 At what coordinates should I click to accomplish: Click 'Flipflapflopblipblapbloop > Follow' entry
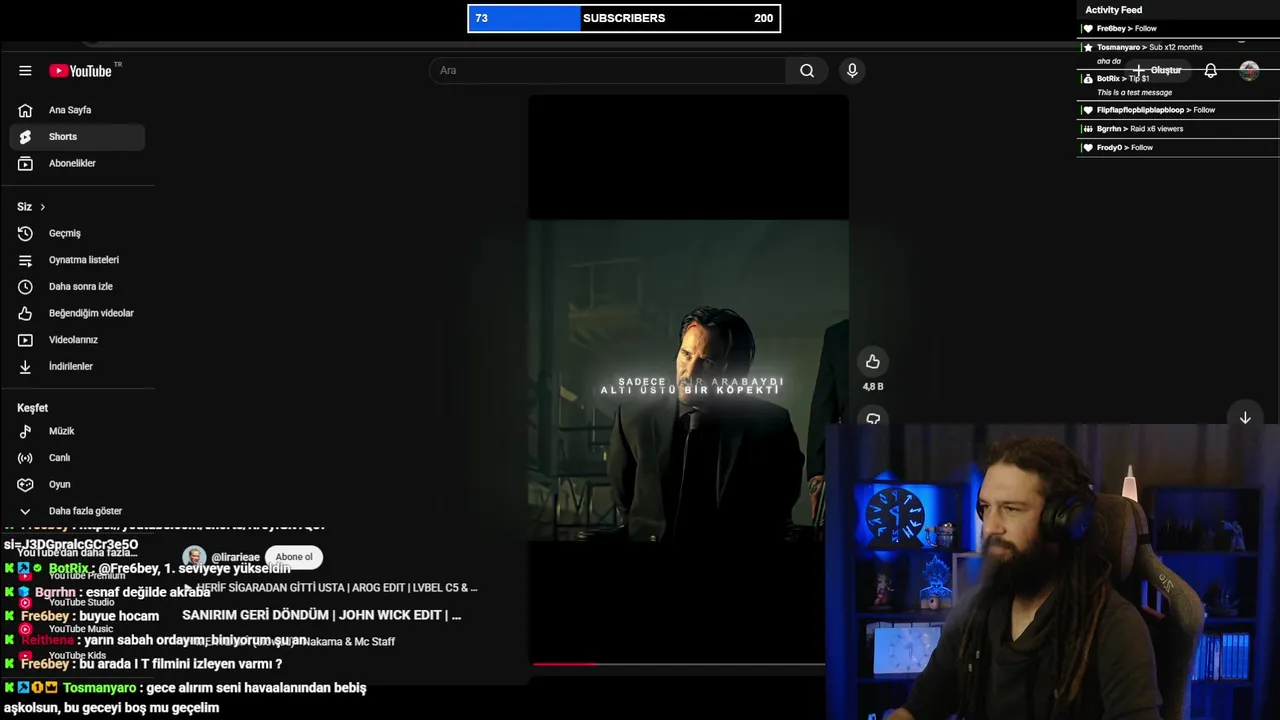[1178, 110]
